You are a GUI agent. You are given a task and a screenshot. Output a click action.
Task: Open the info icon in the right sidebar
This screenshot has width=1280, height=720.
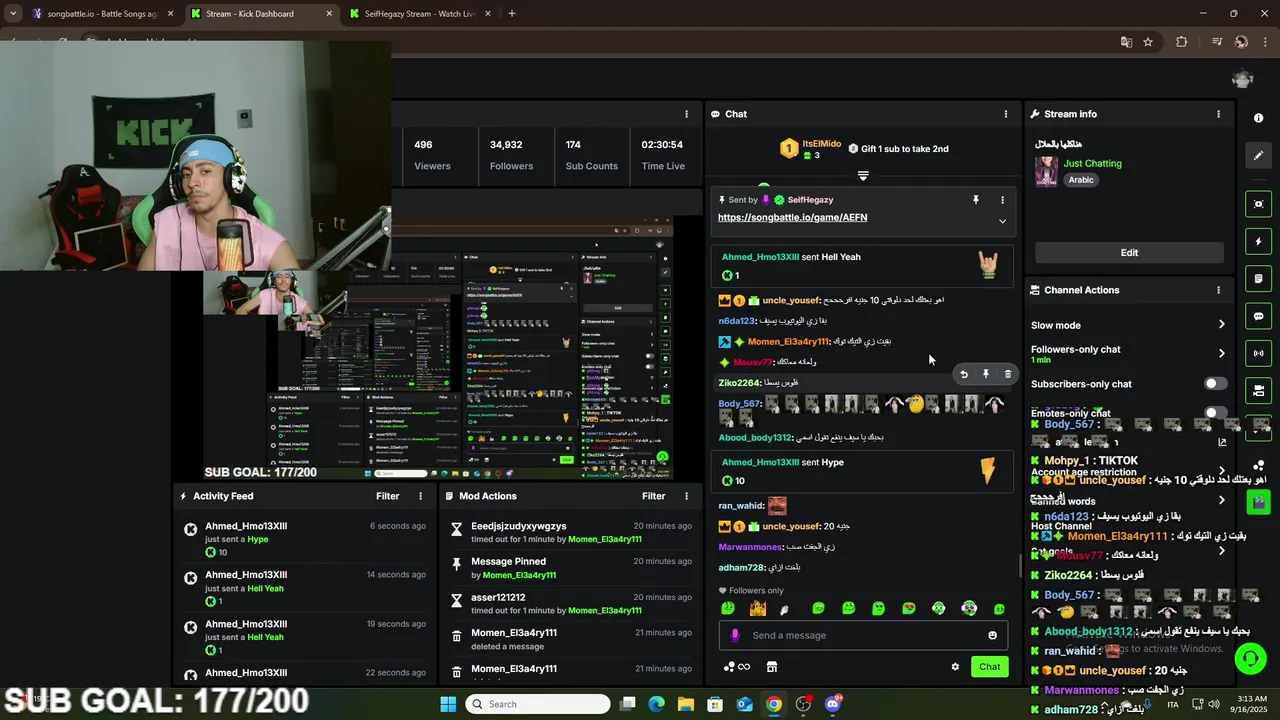coord(1258,118)
